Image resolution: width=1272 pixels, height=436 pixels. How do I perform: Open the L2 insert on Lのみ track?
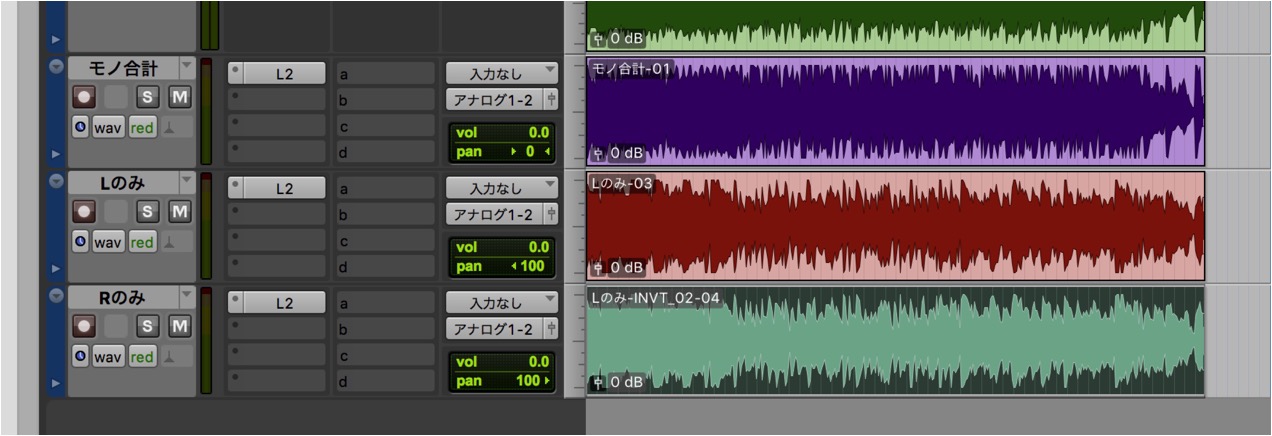click(285, 188)
